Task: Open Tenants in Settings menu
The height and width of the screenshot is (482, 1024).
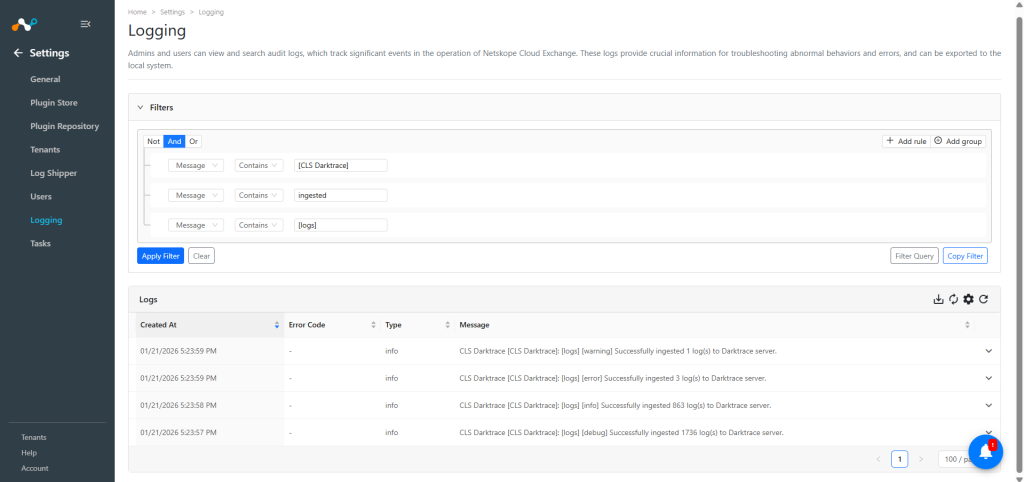Action: (45, 150)
